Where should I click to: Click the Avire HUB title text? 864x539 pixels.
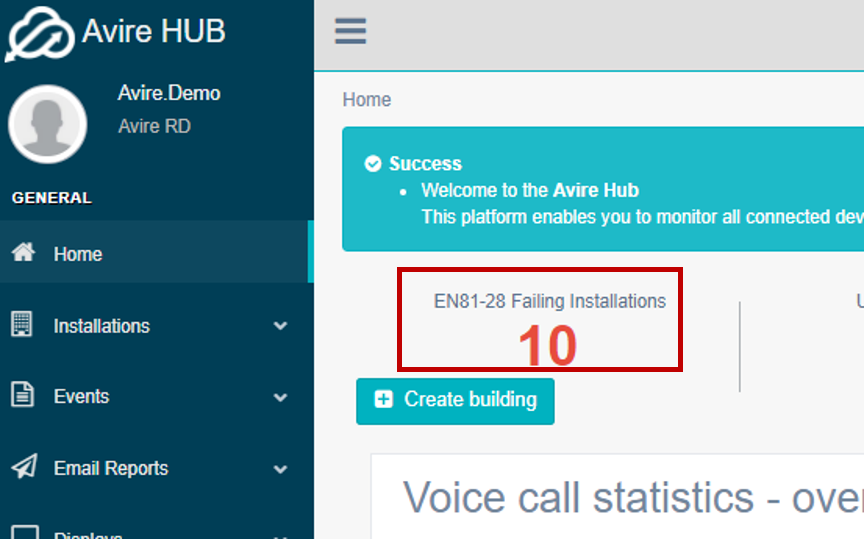coord(154,31)
